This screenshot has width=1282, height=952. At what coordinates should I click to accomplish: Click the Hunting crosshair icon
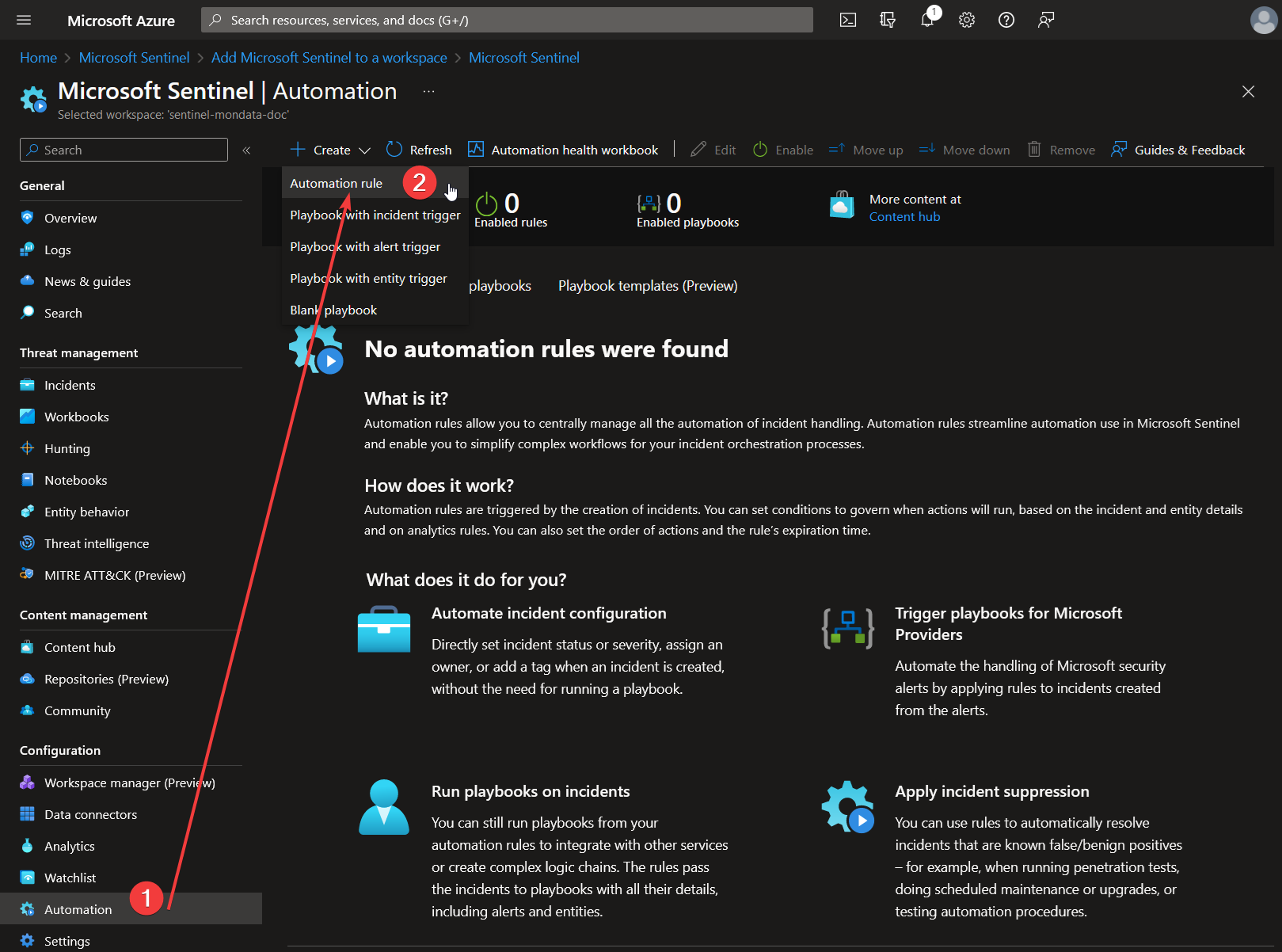tap(28, 448)
